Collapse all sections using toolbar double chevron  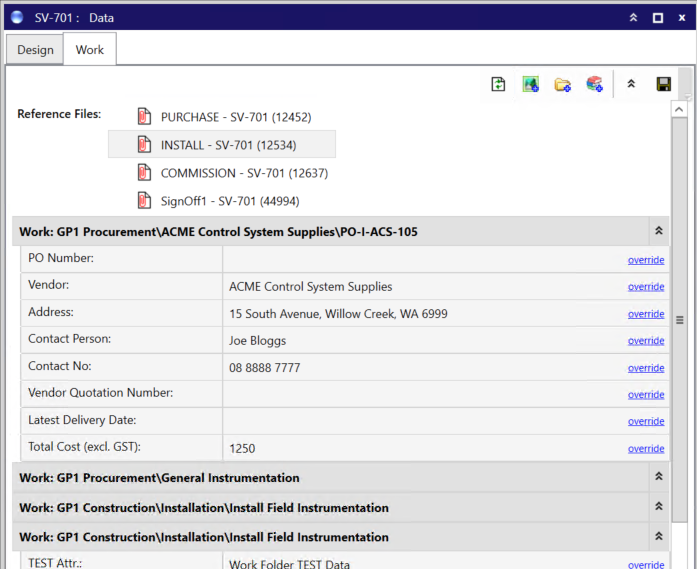[x=631, y=85]
